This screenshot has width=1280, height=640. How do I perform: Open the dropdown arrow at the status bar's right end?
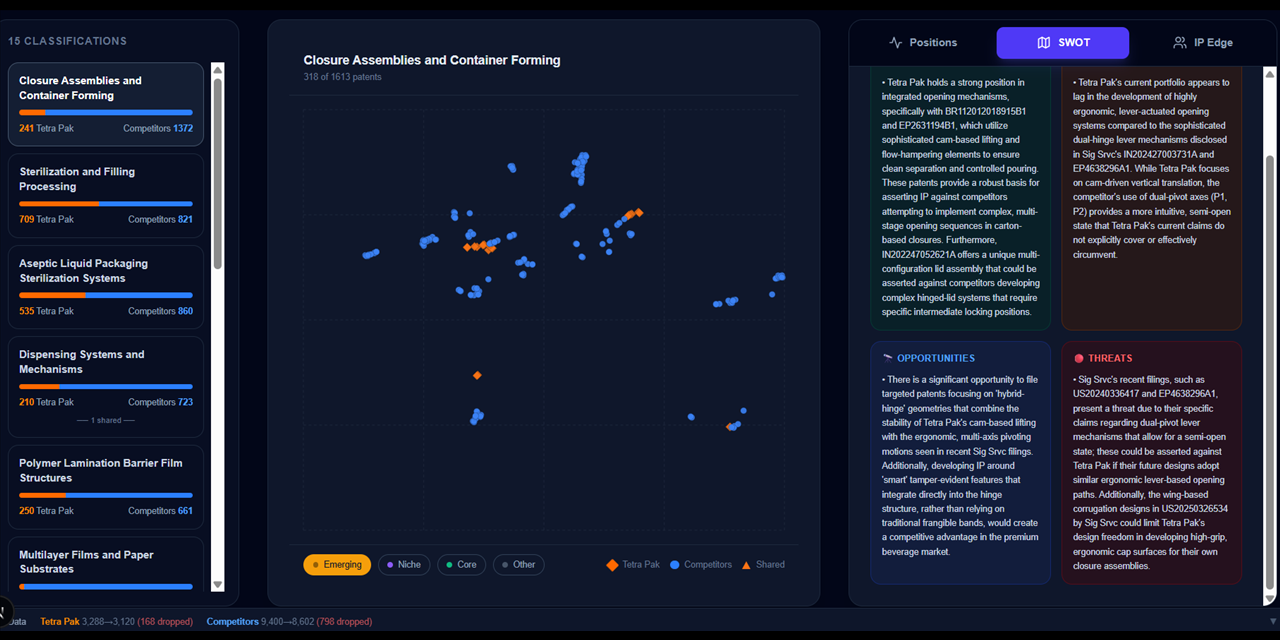[1271, 621]
